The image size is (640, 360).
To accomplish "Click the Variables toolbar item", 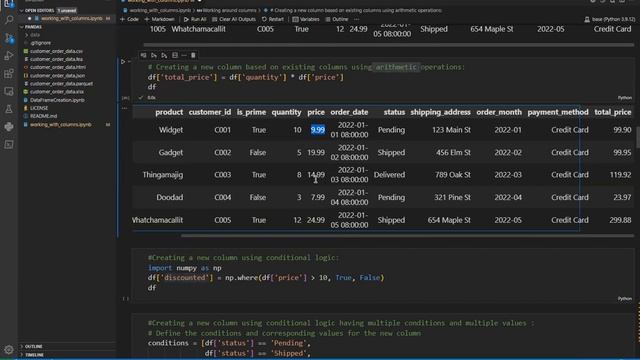I will [x=306, y=19].
